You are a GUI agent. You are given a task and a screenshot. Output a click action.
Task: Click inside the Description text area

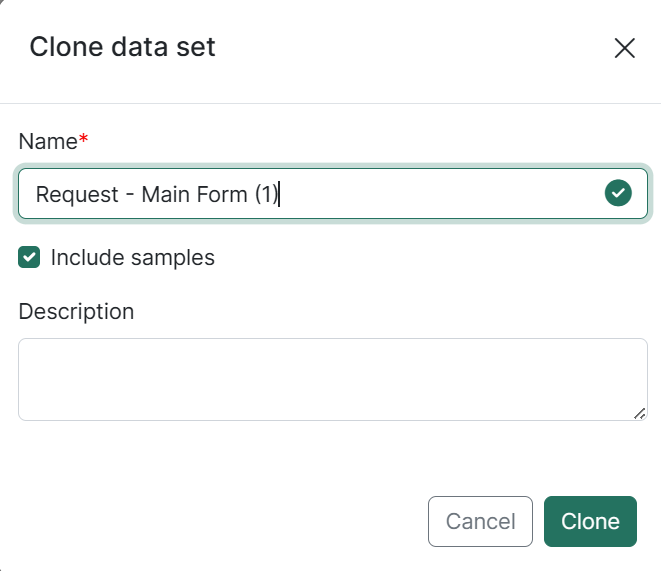tap(330, 378)
